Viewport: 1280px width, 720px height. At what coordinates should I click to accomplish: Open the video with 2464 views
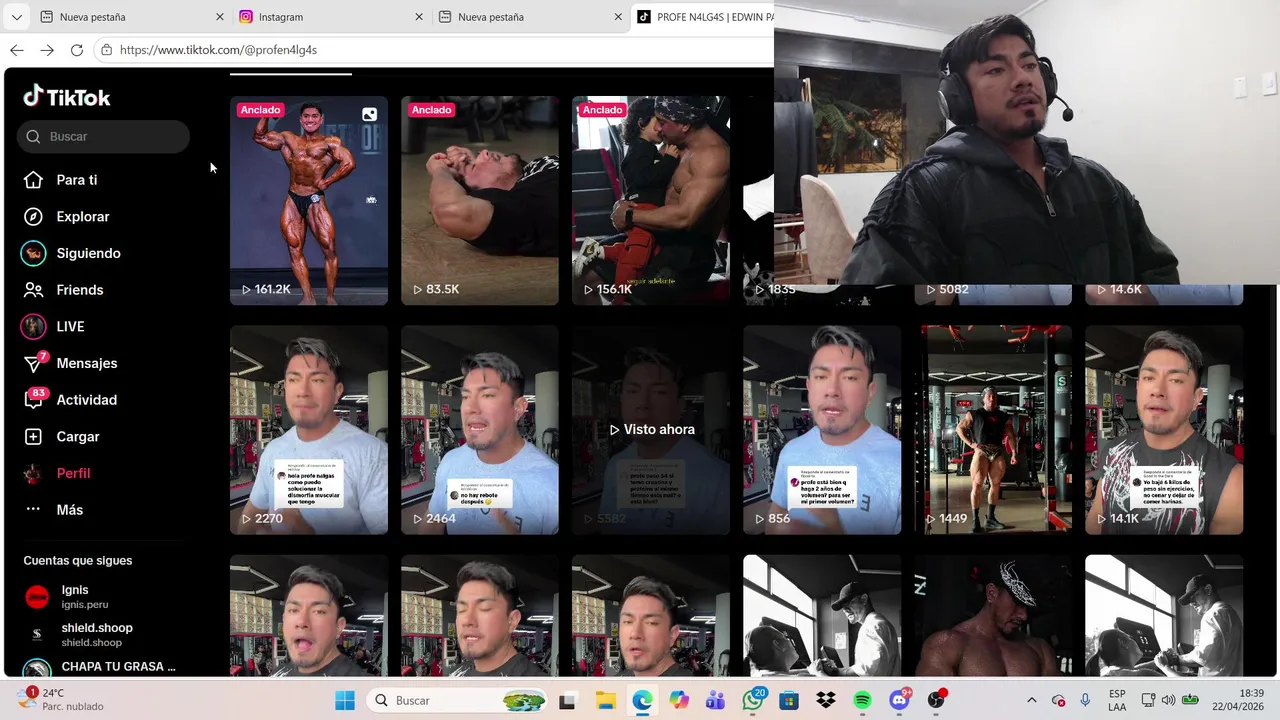[x=480, y=430]
